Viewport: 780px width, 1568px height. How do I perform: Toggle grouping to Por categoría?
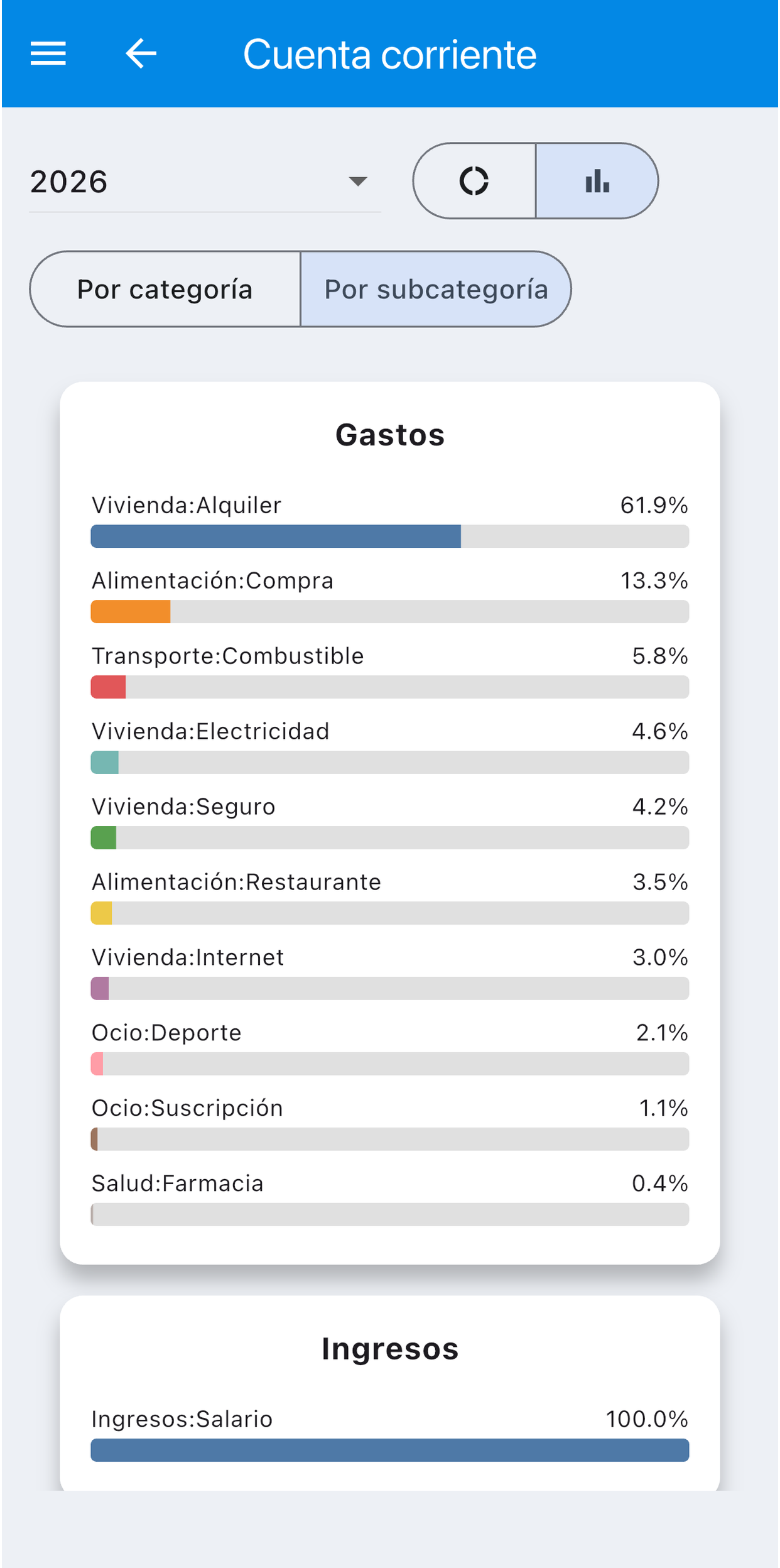click(x=165, y=289)
